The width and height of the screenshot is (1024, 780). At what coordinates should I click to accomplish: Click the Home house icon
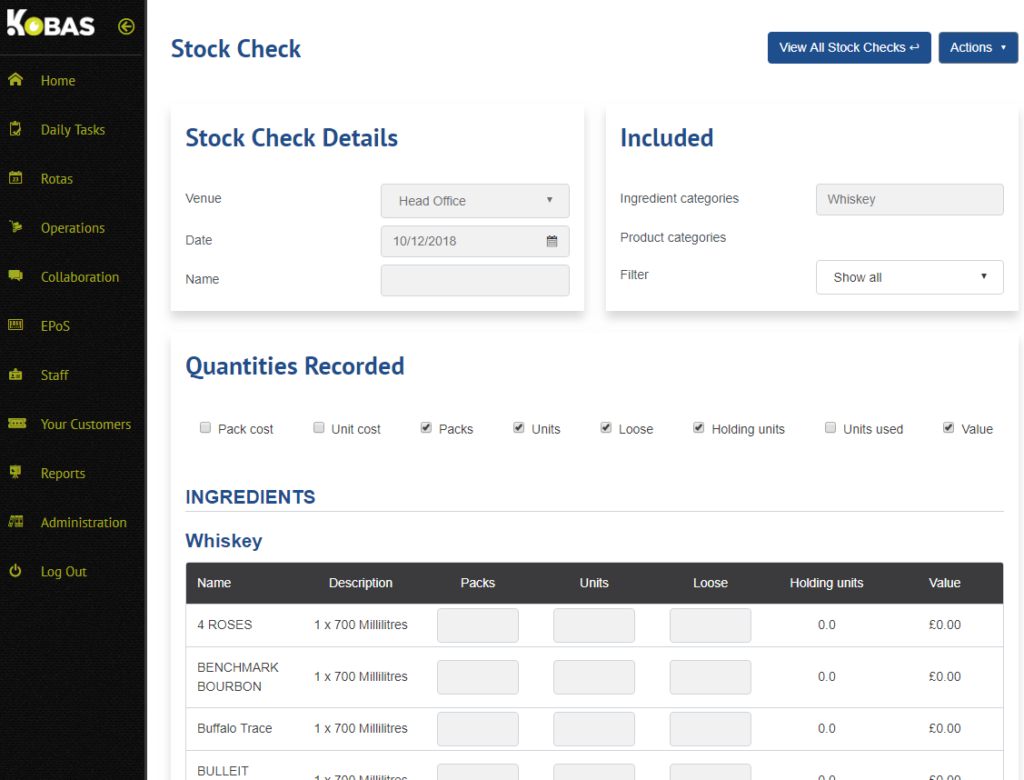tap(15, 80)
